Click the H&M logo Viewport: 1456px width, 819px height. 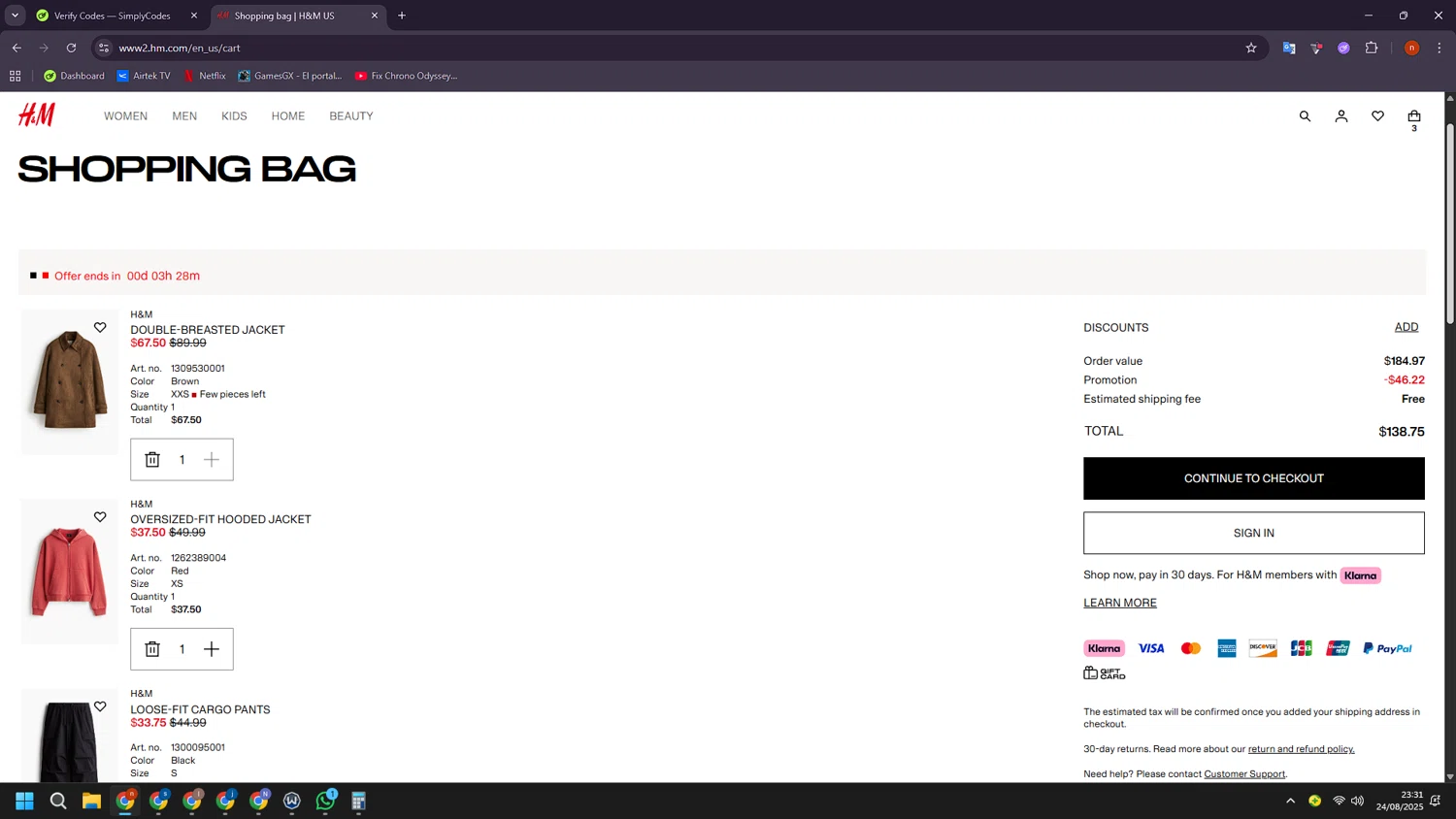point(37,115)
